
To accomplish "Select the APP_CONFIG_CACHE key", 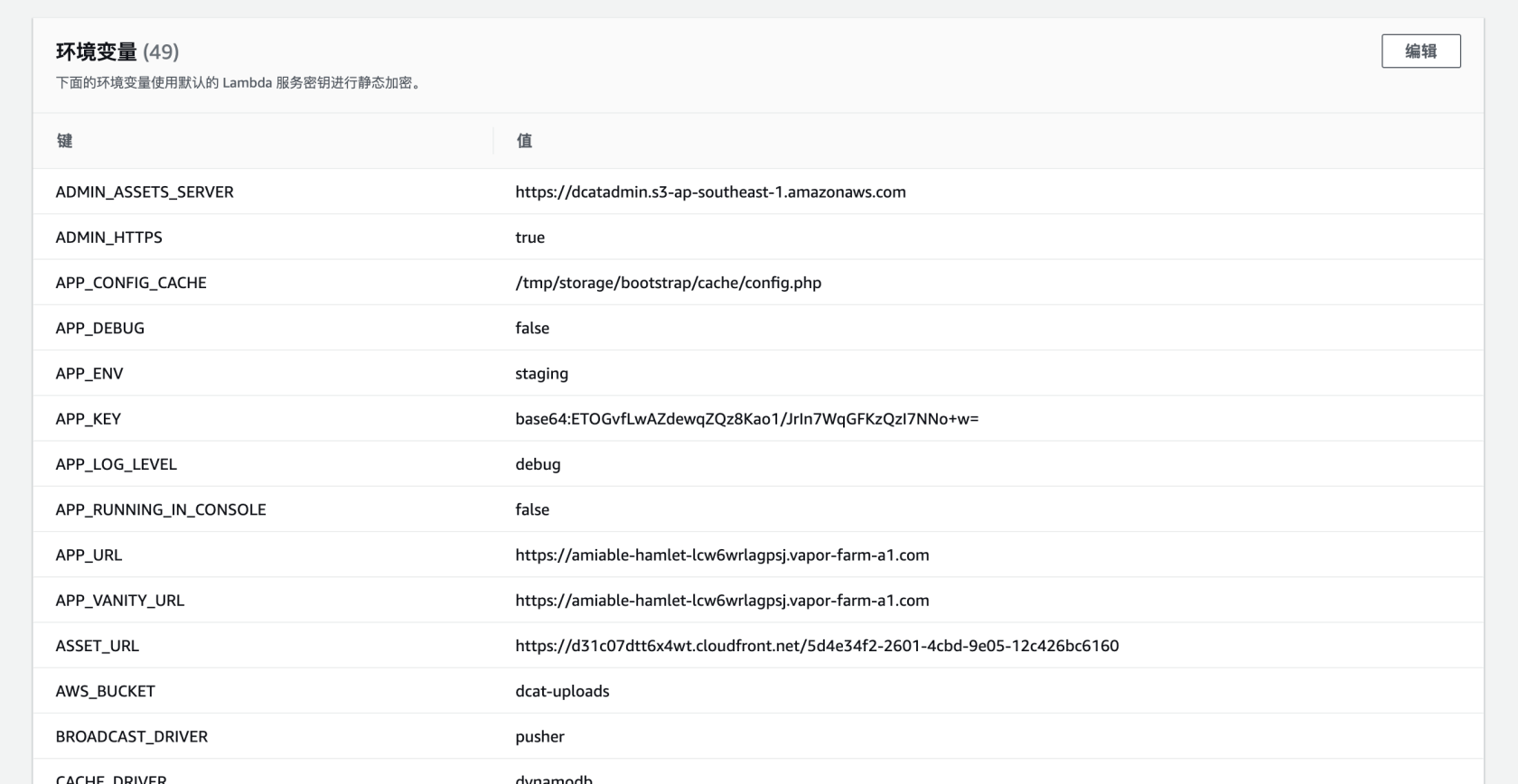I will point(131,283).
